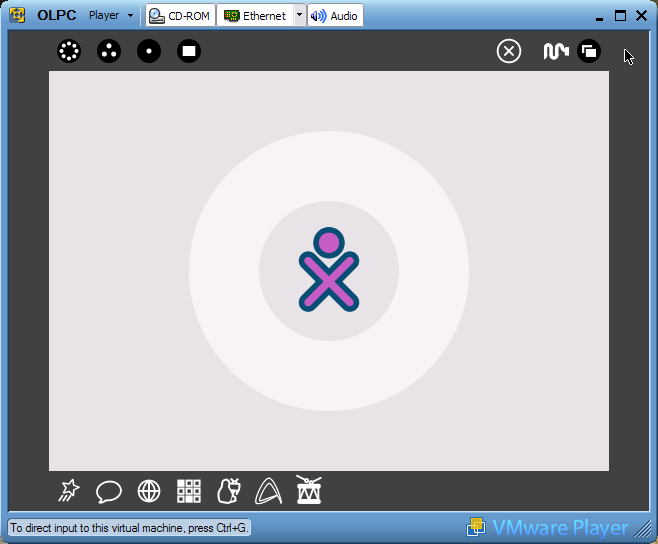The width and height of the screenshot is (658, 544).
Task: Click the Ethernet device button
Action: pos(255,16)
